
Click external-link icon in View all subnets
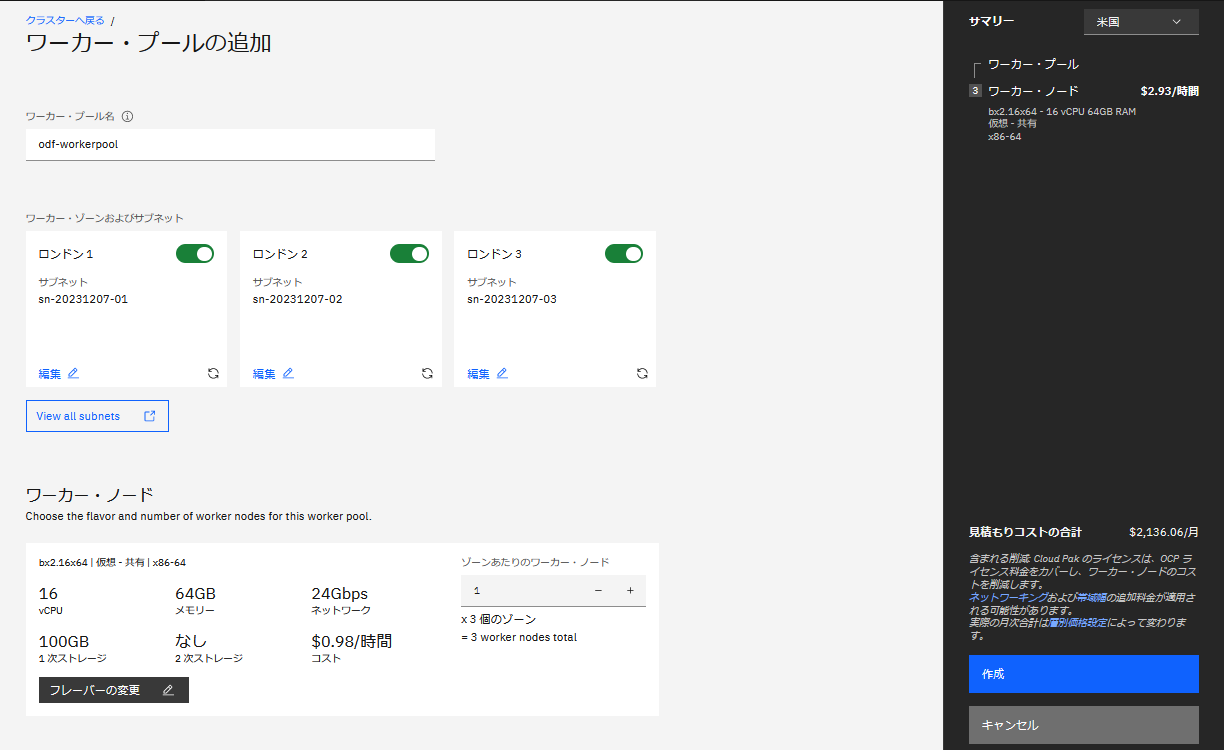pyautogui.click(x=150, y=416)
